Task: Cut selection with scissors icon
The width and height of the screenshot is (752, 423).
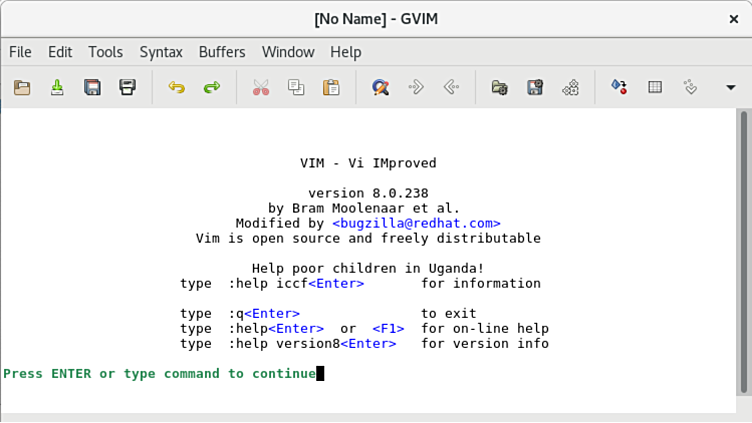Action: click(261, 88)
